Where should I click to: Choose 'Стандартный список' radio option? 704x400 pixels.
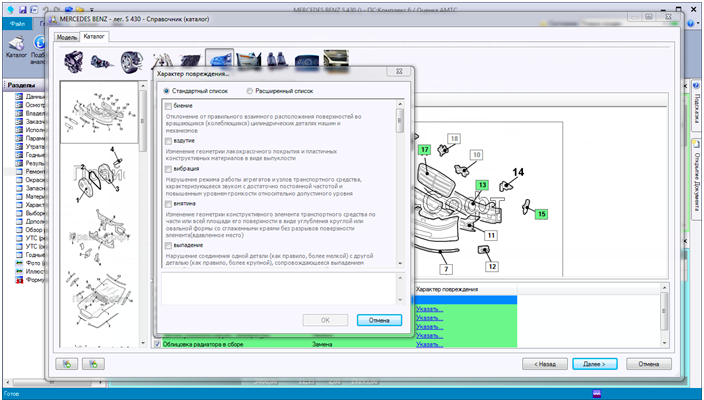tap(167, 90)
